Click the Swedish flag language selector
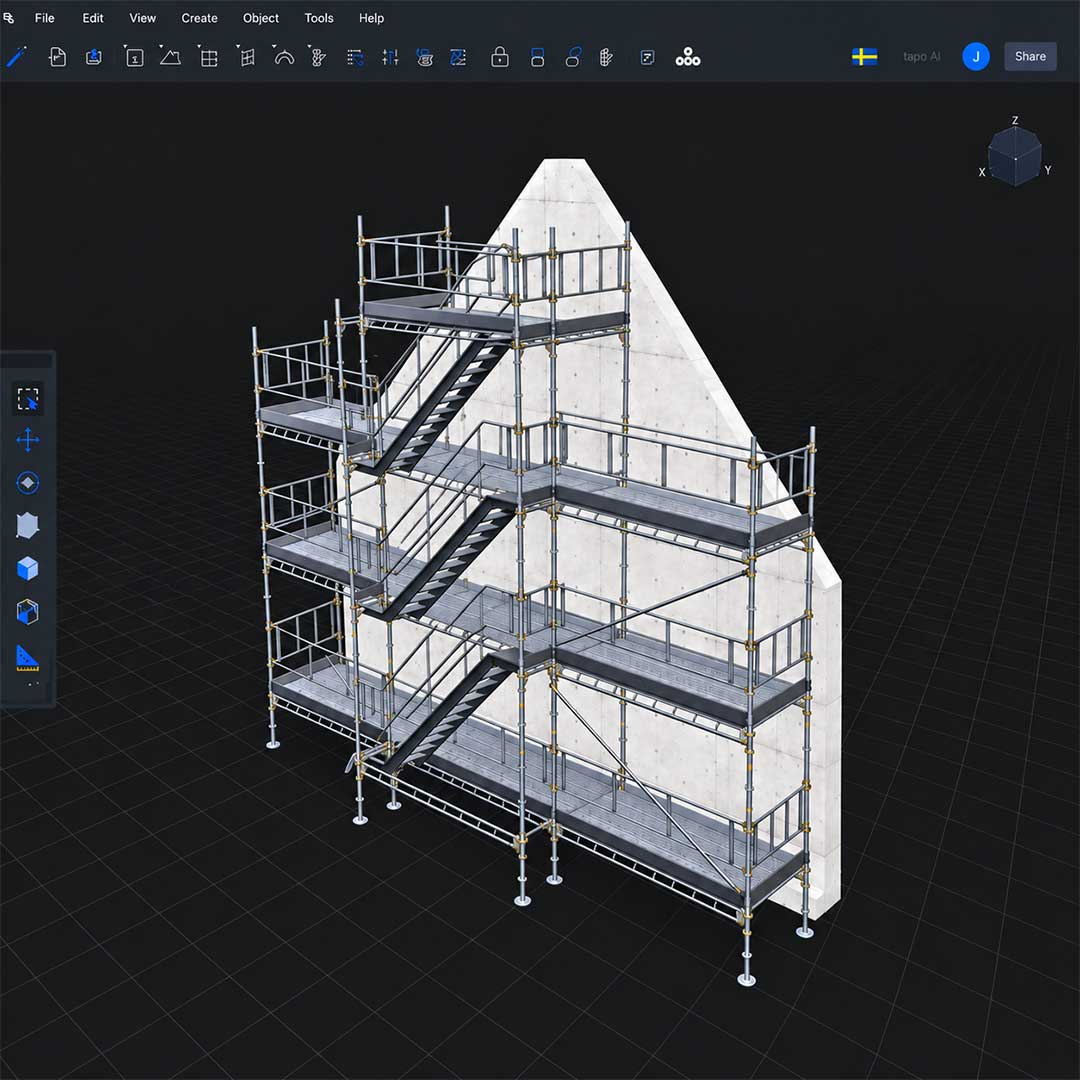The height and width of the screenshot is (1080, 1080). (864, 56)
